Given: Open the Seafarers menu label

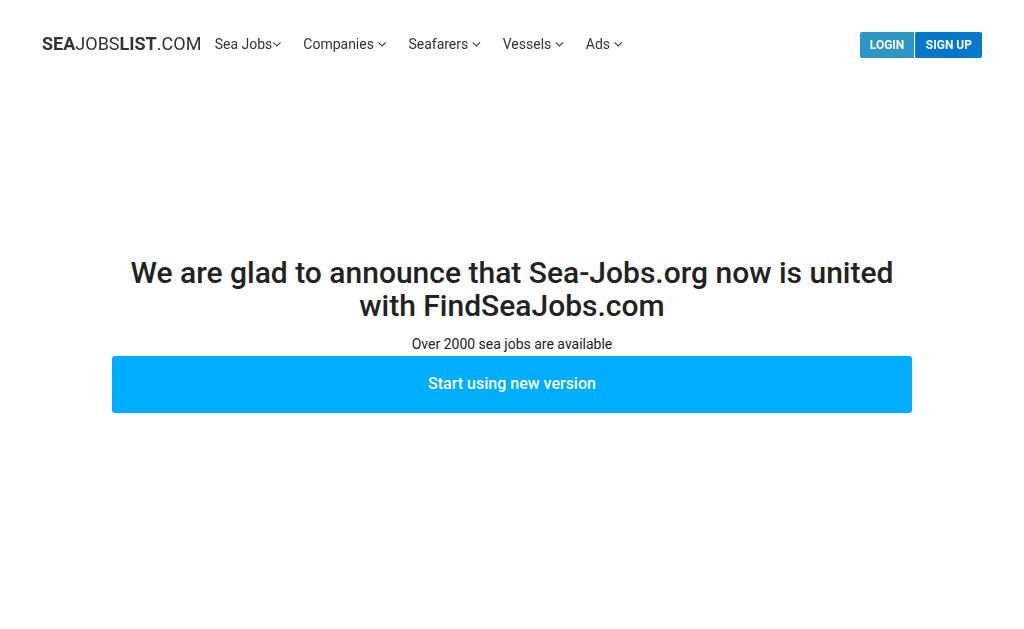Looking at the screenshot, I should click(438, 44).
